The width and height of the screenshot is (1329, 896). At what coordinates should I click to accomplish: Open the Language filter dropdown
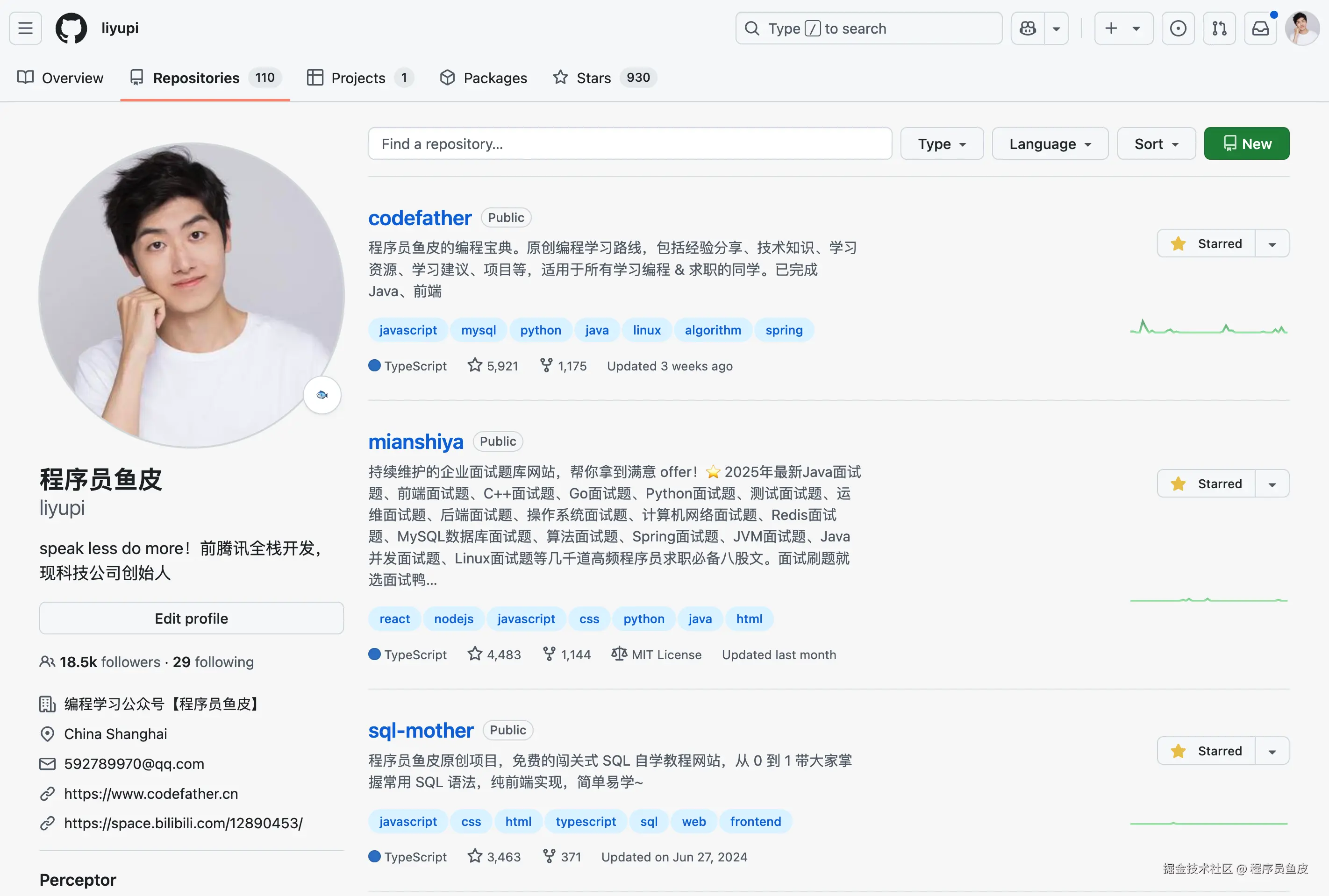coord(1050,144)
